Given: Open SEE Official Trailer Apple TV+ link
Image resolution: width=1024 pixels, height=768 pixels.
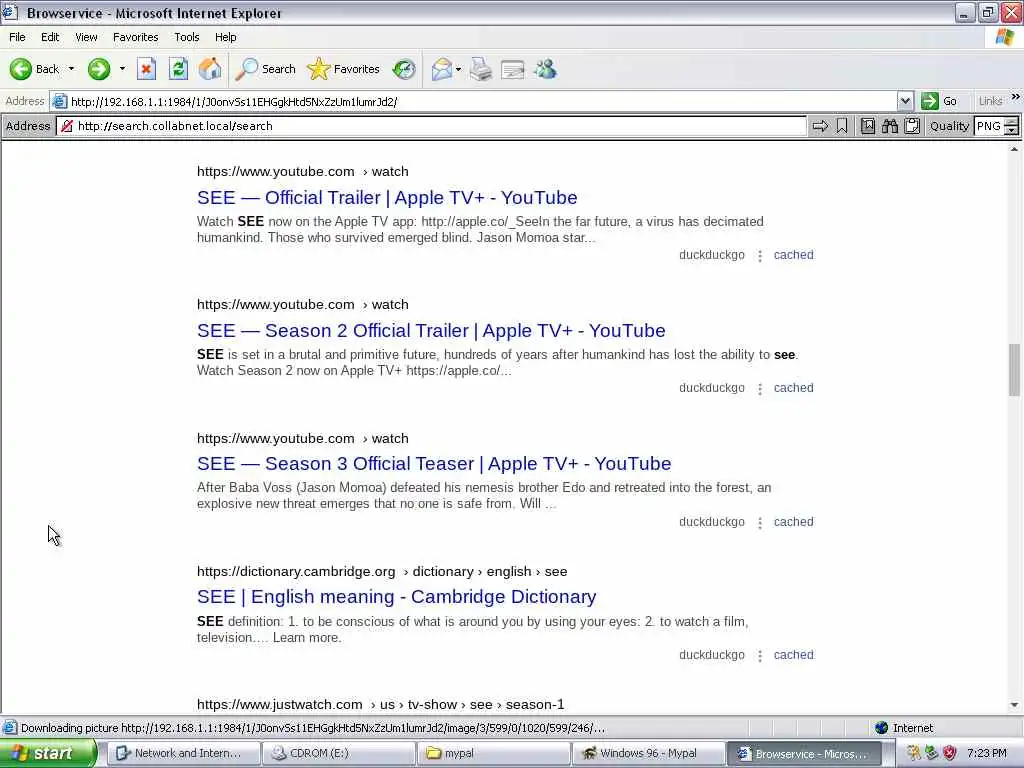Looking at the screenshot, I should [387, 198].
